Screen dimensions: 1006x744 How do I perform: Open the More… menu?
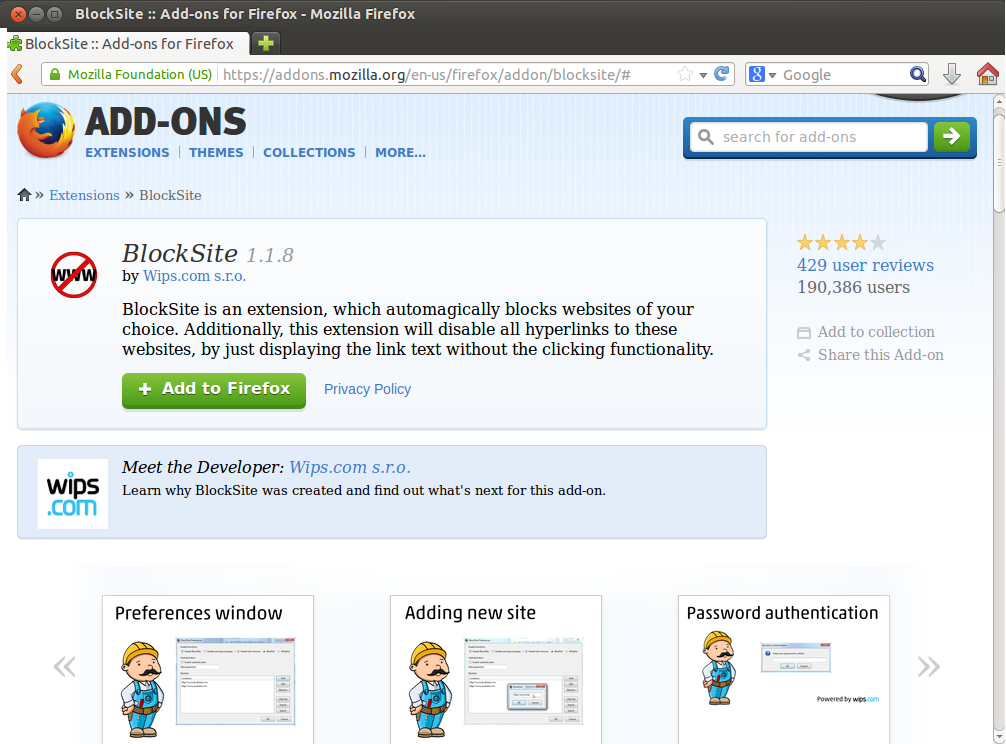(x=400, y=153)
